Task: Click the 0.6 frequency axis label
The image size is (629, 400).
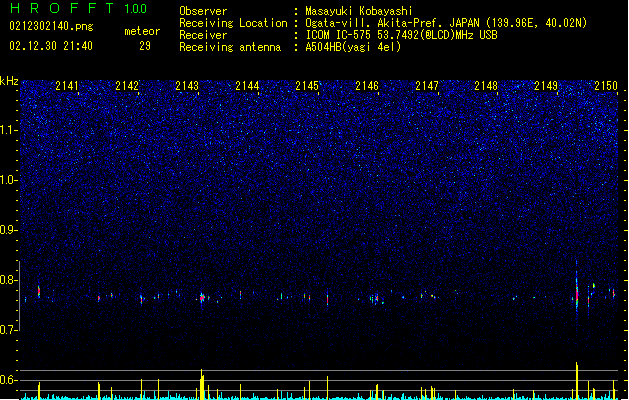Action: (x=9, y=380)
